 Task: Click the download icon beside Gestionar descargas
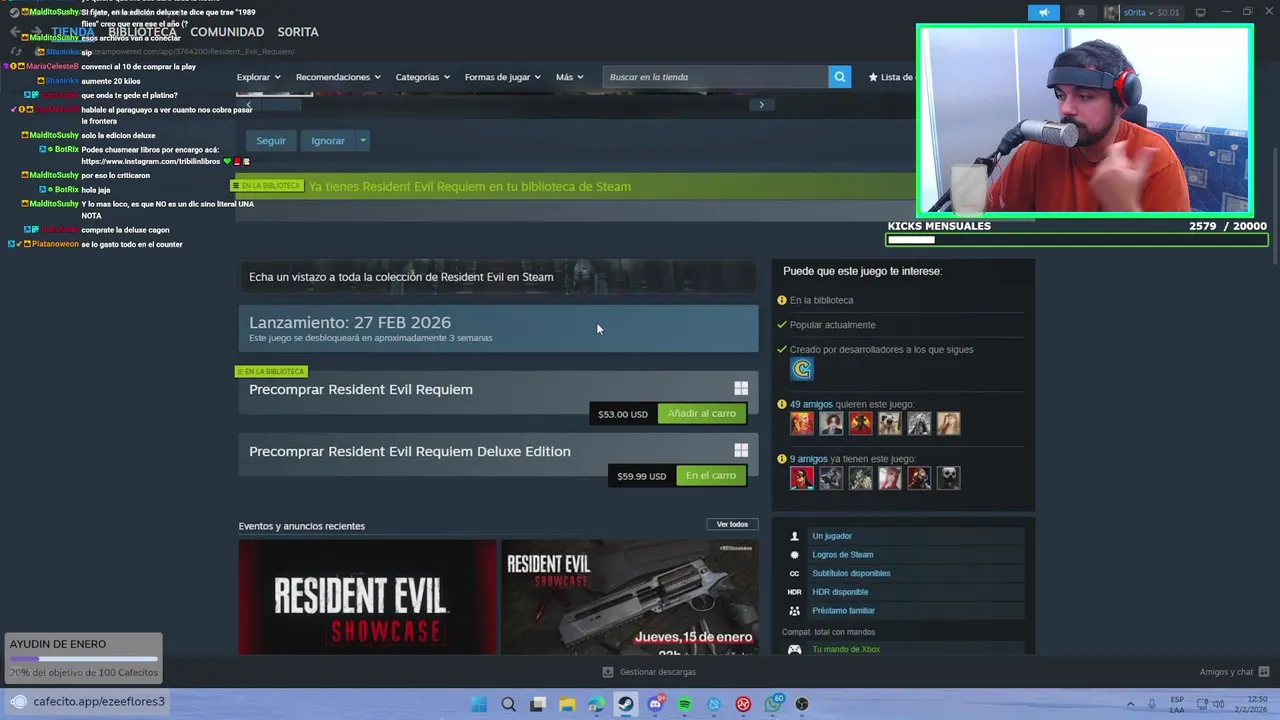click(x=608, y=672)
